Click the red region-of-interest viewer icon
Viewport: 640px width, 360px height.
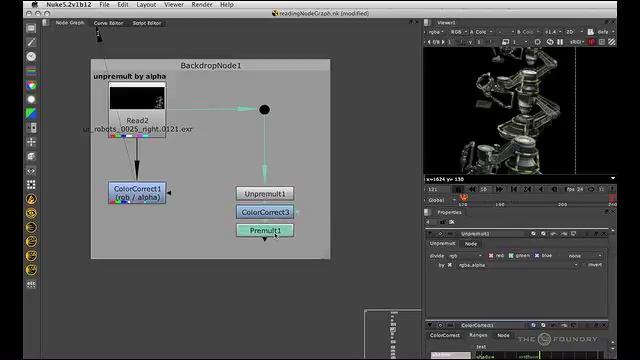(591, 42)
